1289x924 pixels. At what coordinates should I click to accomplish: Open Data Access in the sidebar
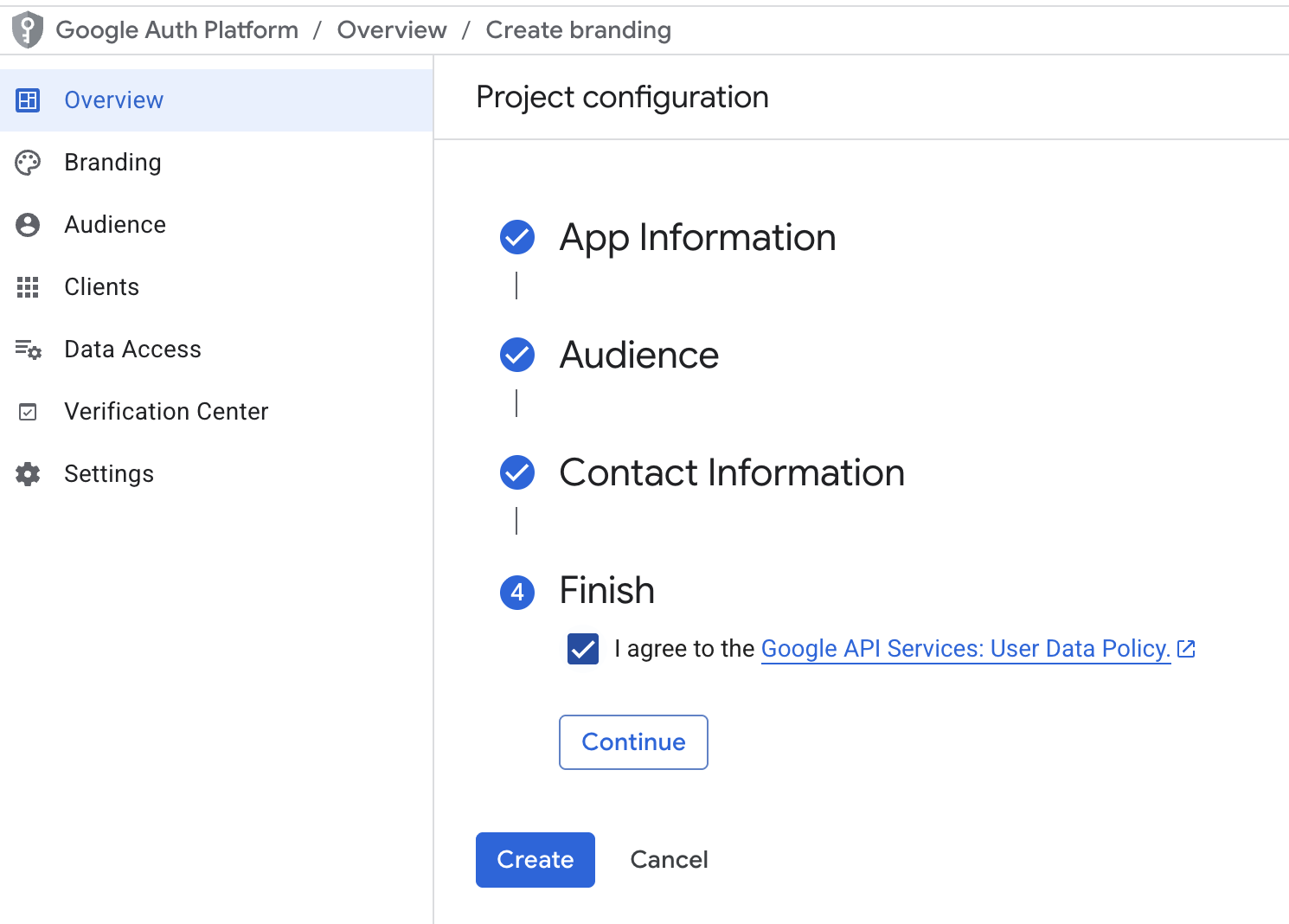pos(216,350)
